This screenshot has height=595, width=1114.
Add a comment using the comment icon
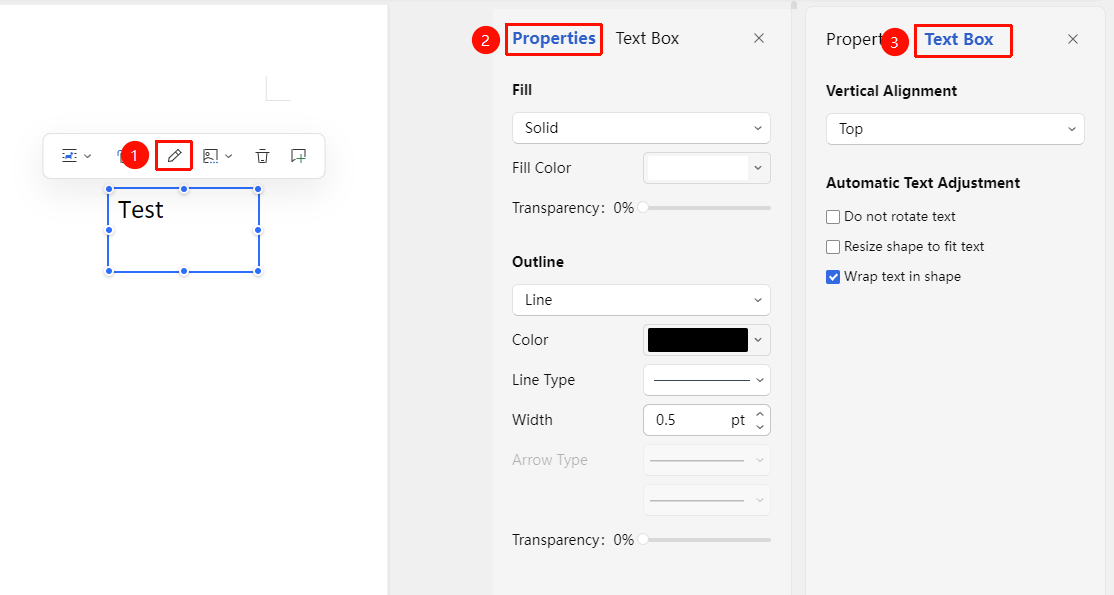click(x=298, y=156)
